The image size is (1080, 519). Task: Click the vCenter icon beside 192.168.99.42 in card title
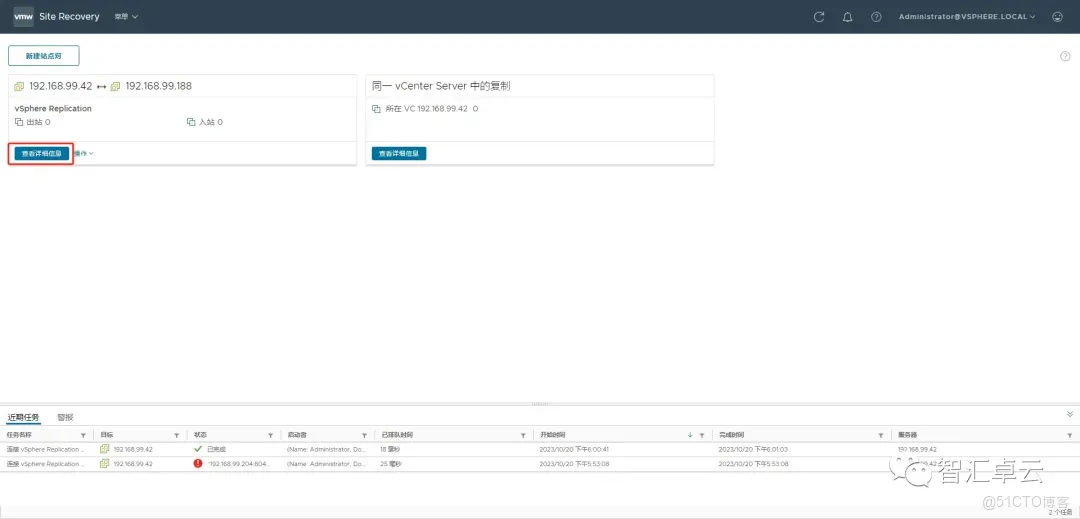(19, 87)
